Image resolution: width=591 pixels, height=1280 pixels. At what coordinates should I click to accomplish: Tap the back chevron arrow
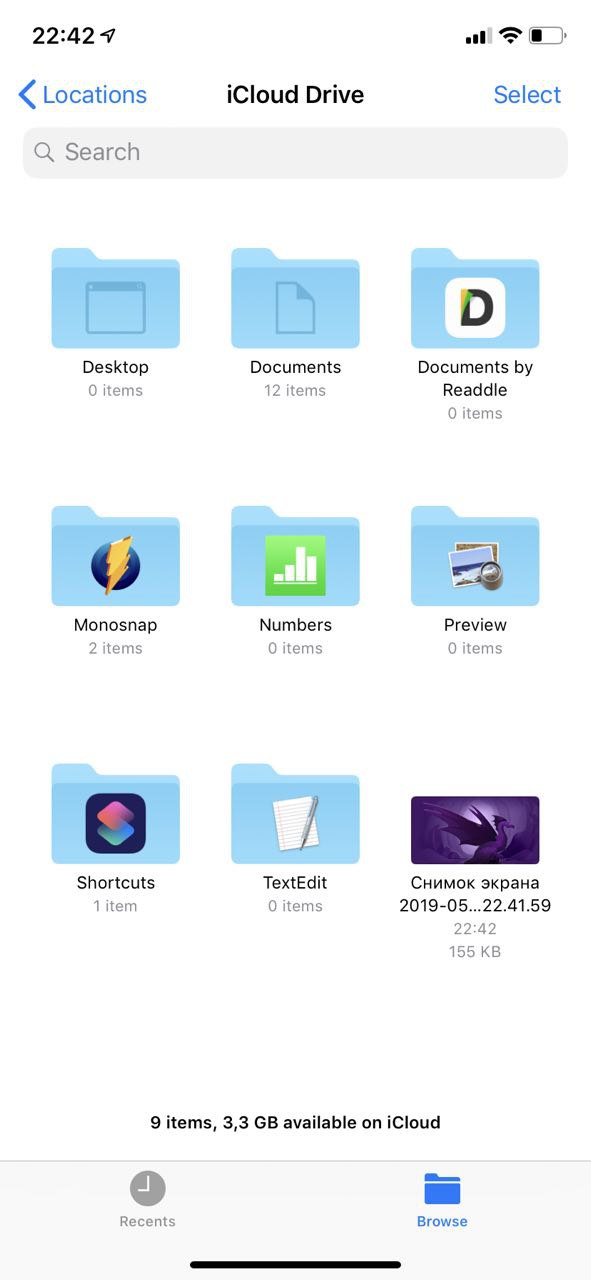click(27, 95)
